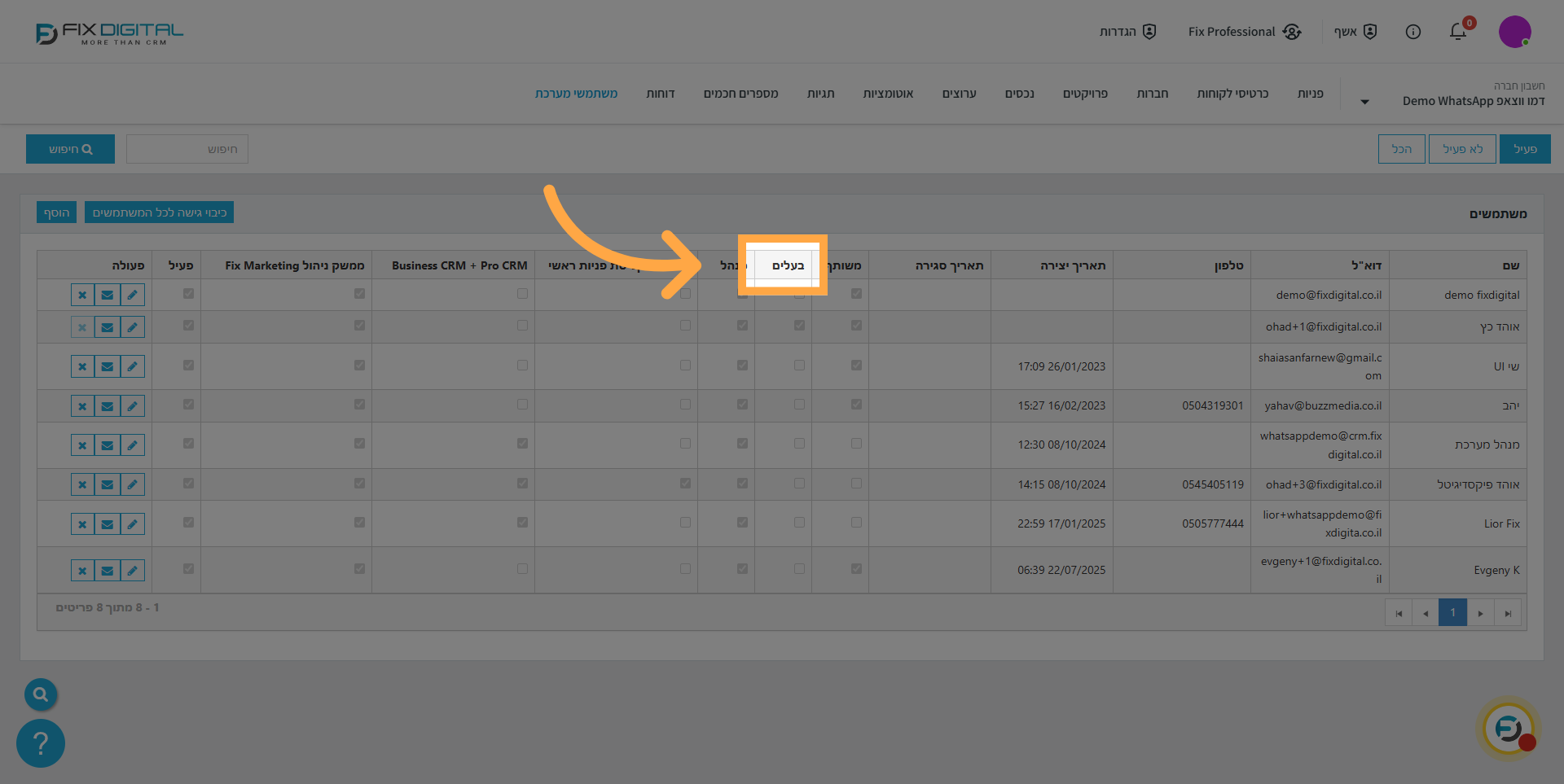Open the purple user avatar menu

point(1514,32)
